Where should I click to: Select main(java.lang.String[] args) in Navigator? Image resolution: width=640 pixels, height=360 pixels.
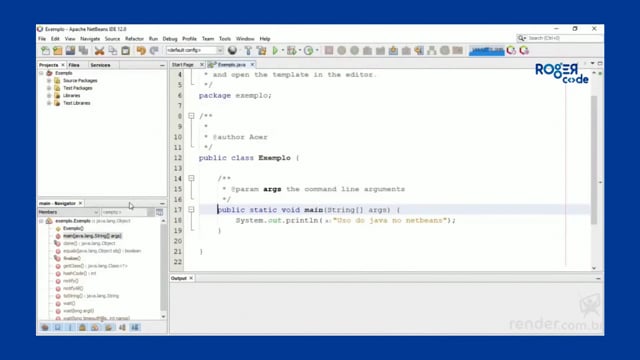pos(92,236)
